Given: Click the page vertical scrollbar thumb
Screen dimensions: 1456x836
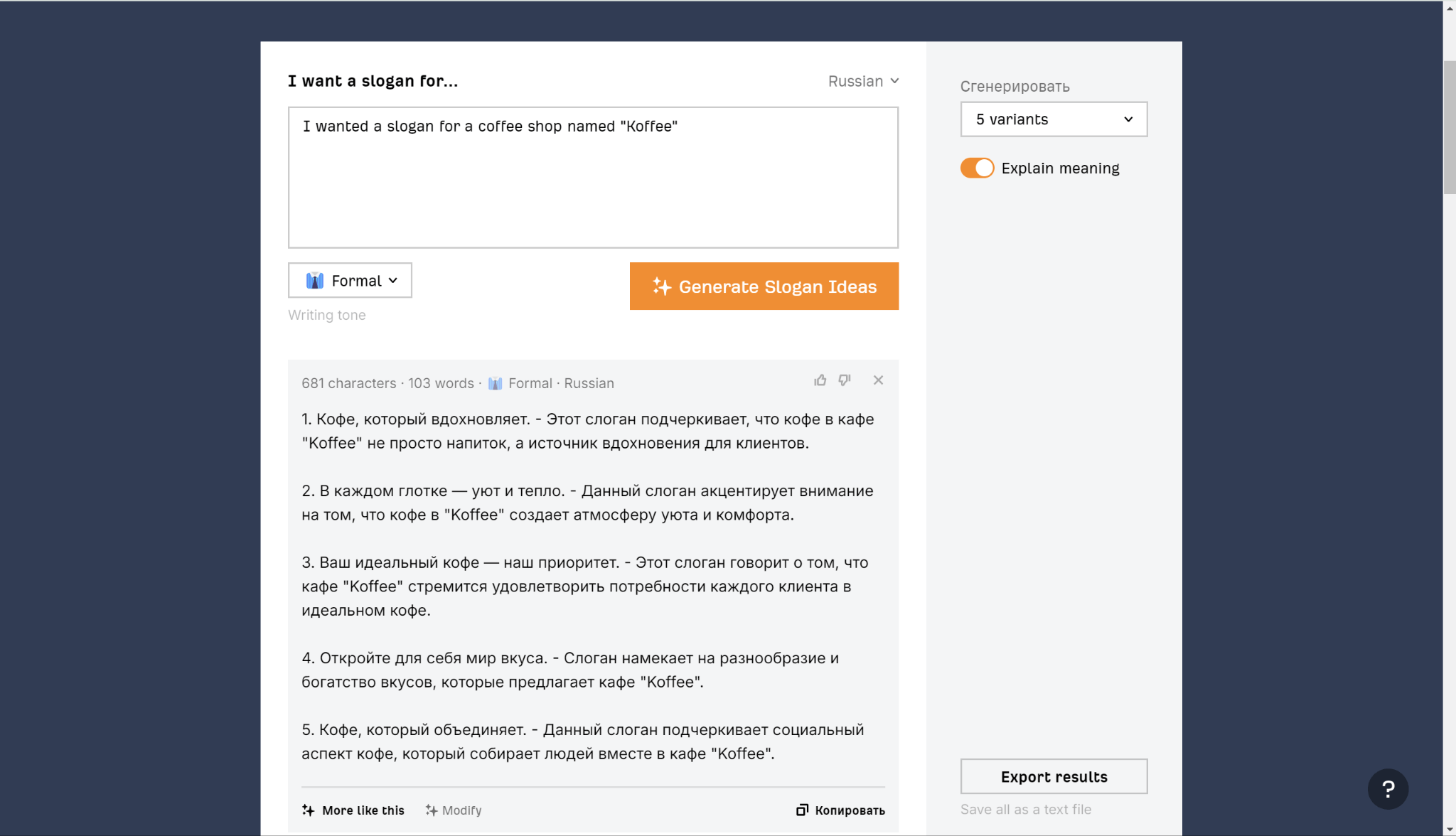Looking at the screenshot, I should (x=1449, y=128).
